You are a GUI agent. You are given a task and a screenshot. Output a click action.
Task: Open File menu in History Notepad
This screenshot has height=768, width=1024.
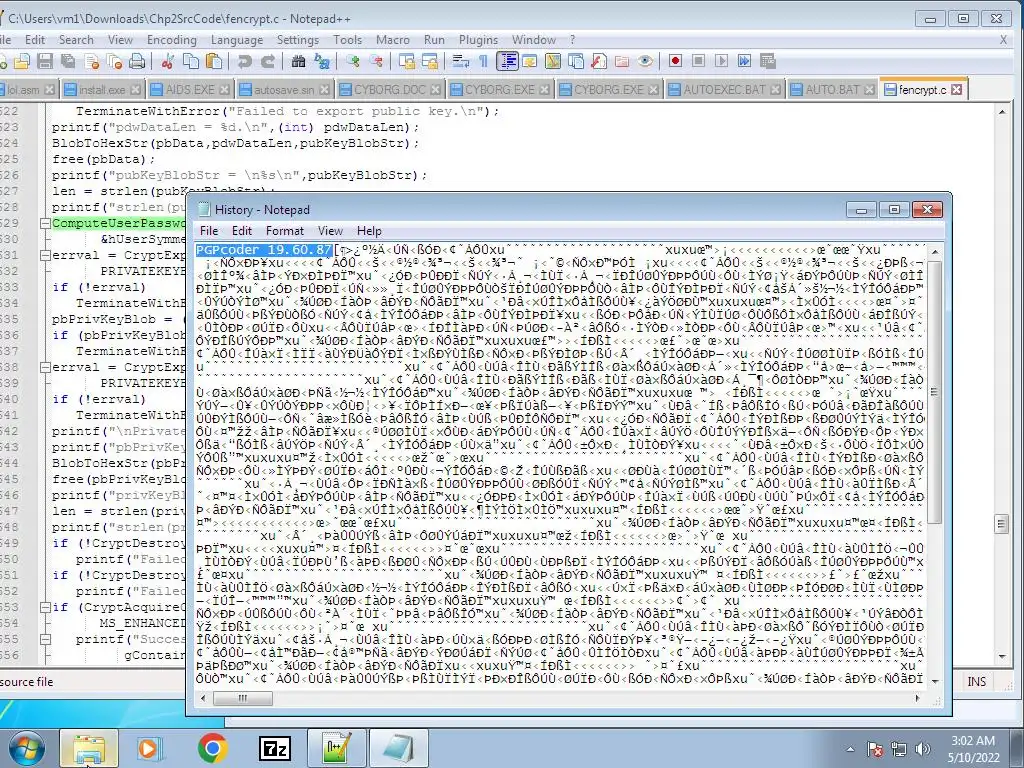209,231
